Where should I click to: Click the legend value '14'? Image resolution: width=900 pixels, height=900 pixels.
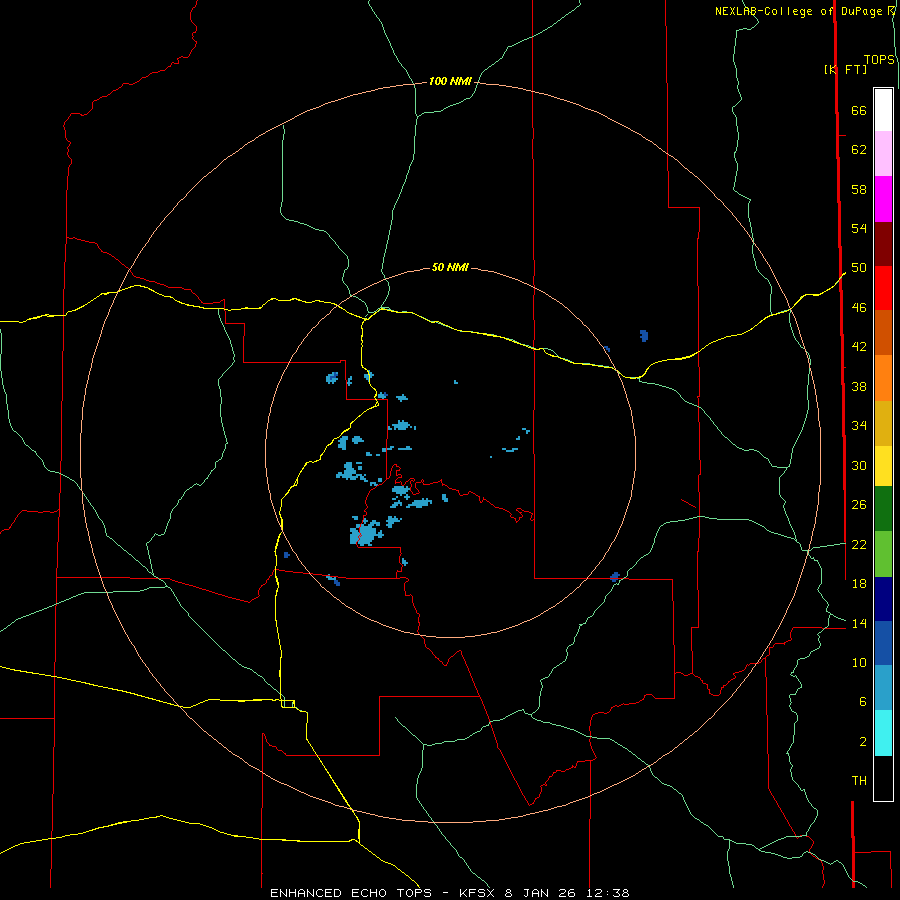point(859,623)
